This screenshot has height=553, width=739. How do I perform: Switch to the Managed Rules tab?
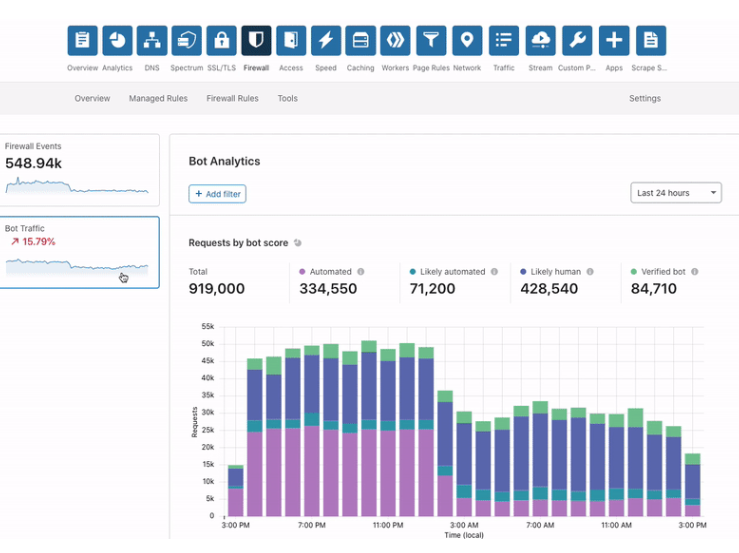tap(158, 98)
